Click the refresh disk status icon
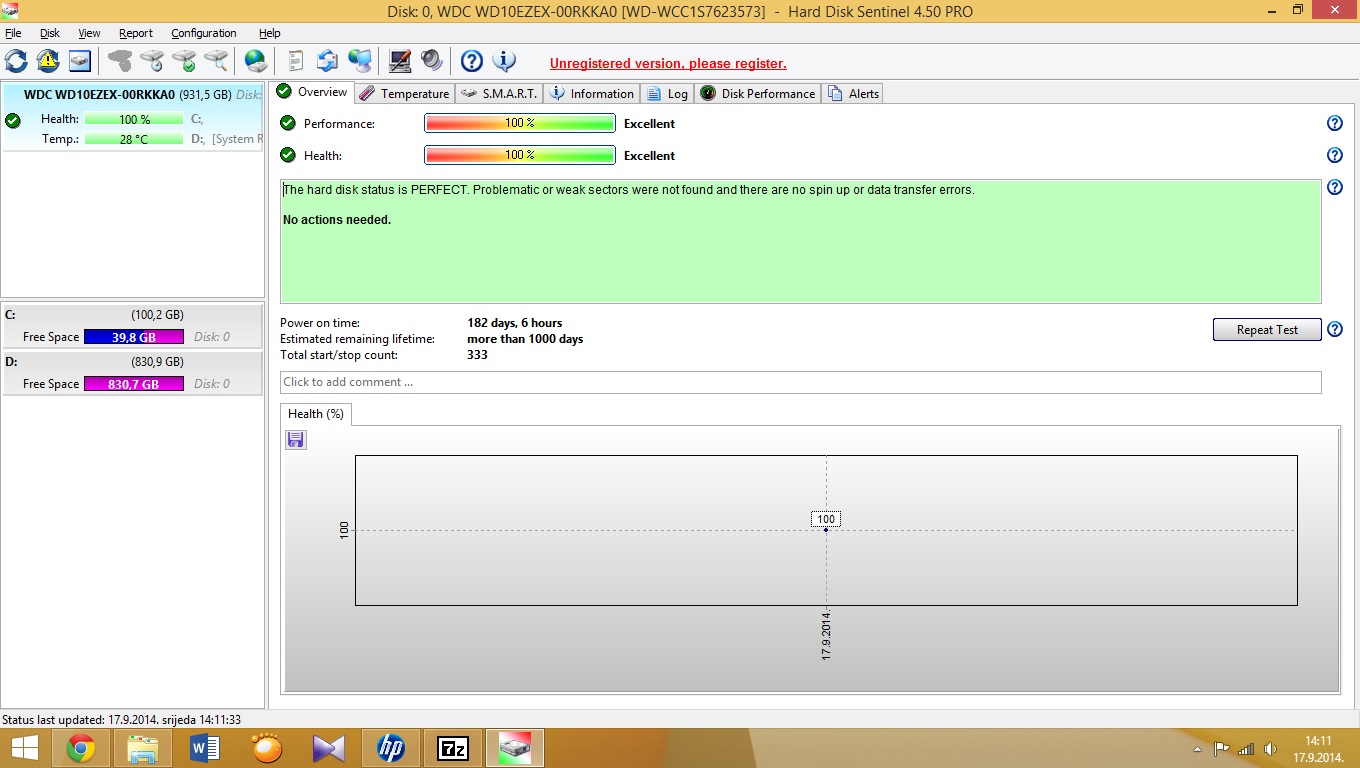 [x=16, y=61]
